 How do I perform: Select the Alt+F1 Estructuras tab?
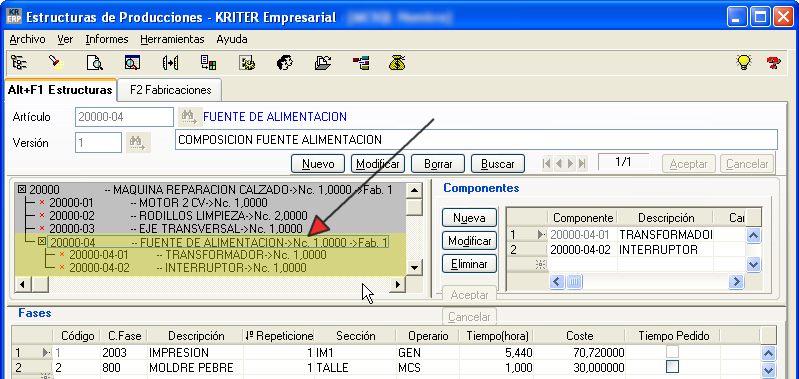60,90
